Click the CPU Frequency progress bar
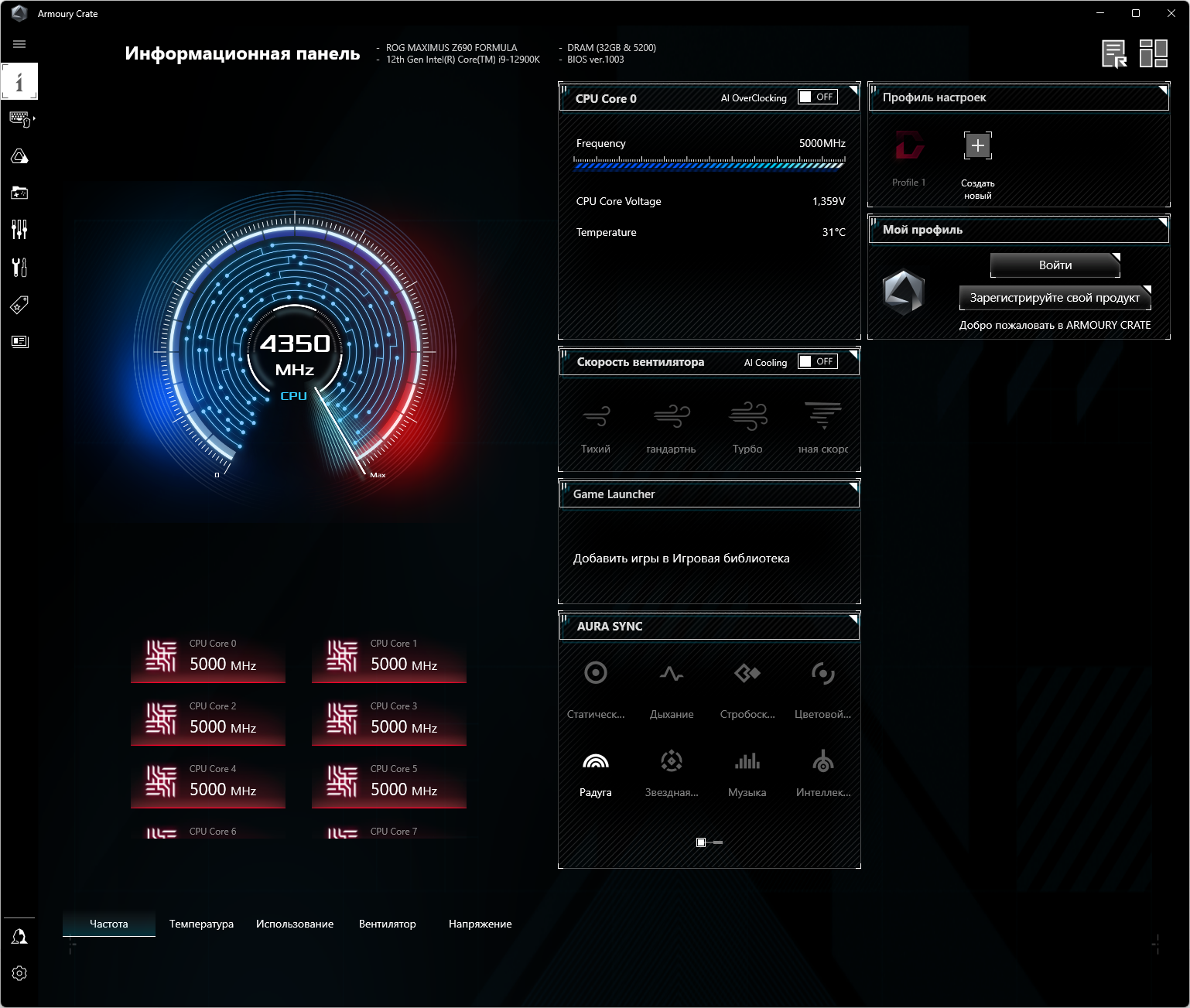Screen dimensions: 1190x1008 pyautogui.click(x=710, y=163)
